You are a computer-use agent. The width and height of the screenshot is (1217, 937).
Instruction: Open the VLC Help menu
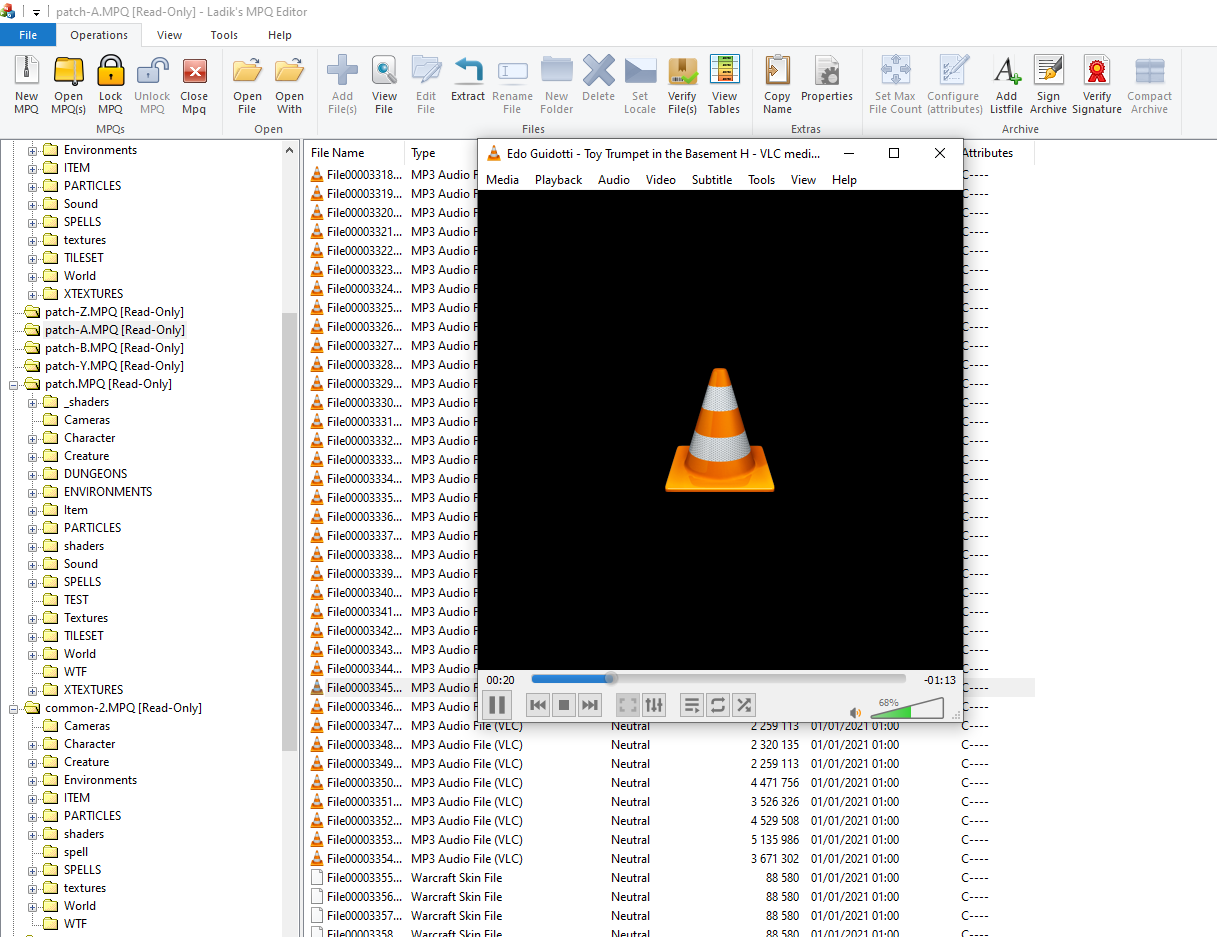pyautogui.click(x=844, y=180)
